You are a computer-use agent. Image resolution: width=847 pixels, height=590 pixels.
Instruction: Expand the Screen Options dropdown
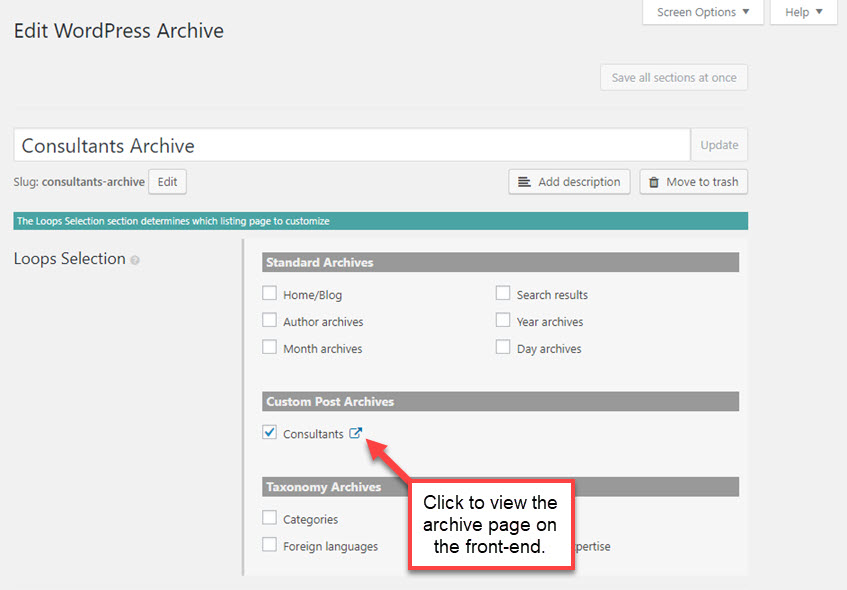click(703, 12)
